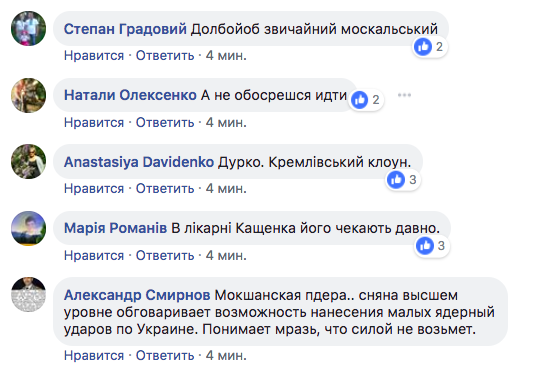Click like reaction icon on Натали Олексенко's comment
The image size is (535, 370).
coord(360,100)
